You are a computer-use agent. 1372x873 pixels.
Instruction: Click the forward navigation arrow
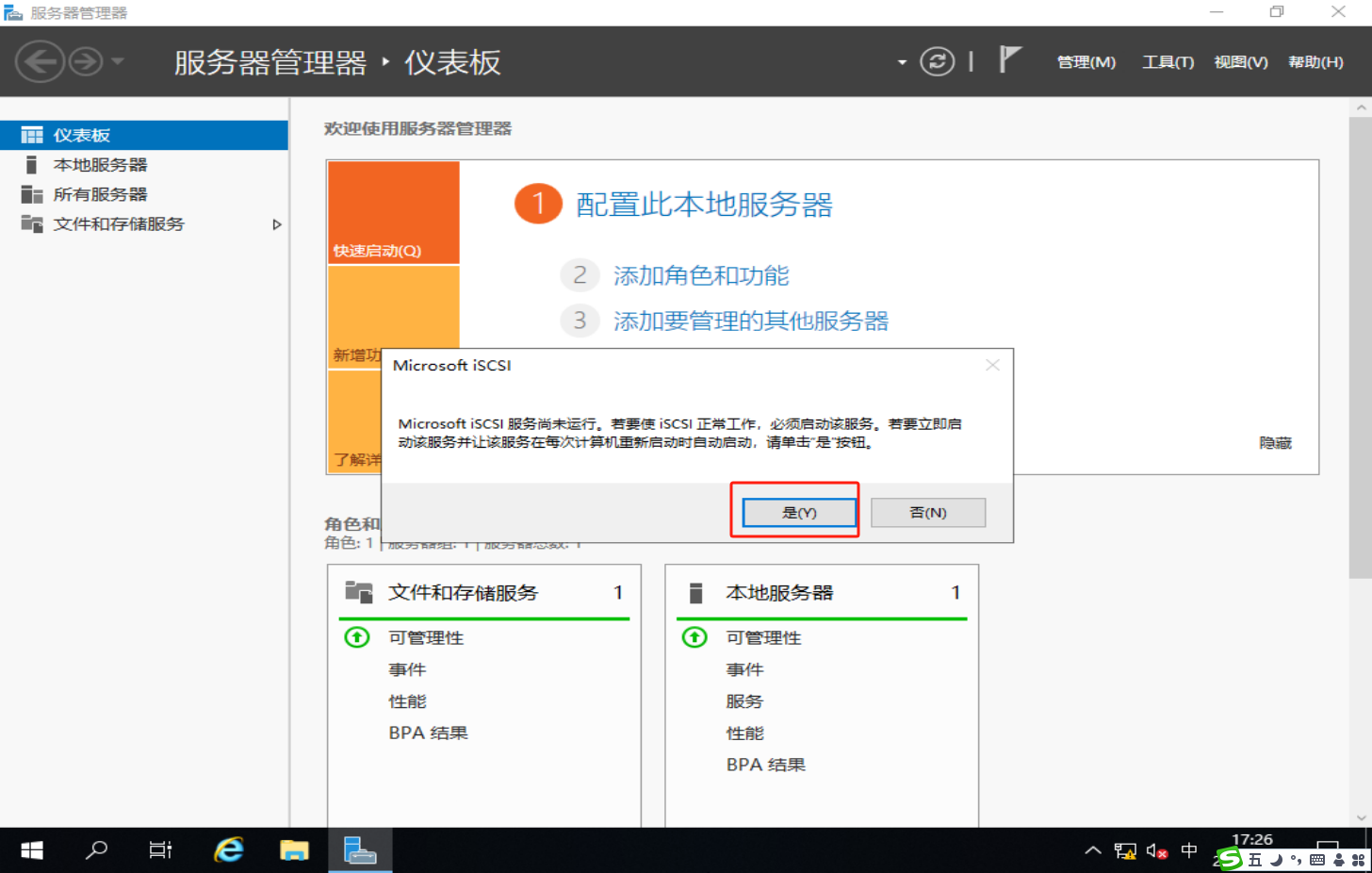(x=86, y=62)
